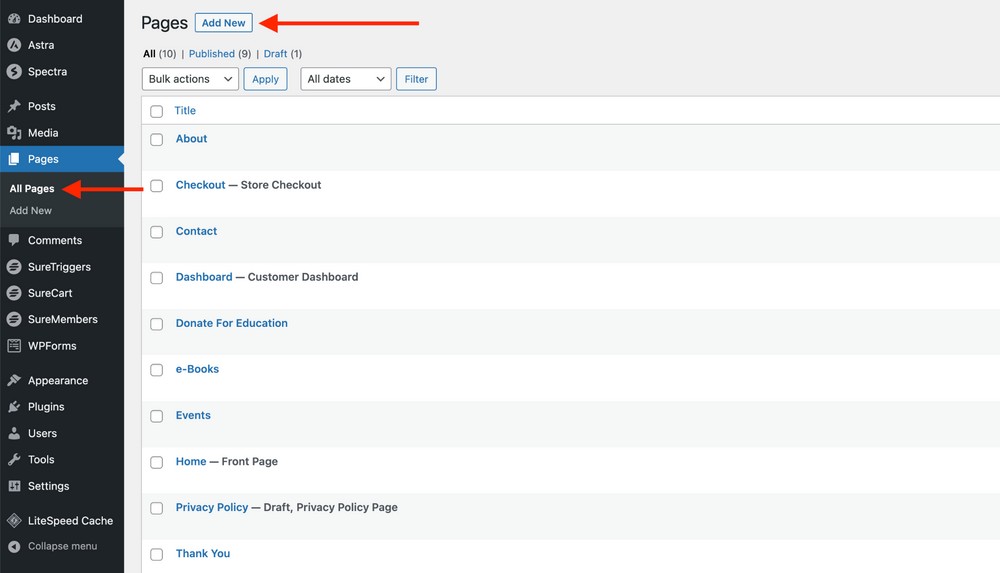Click the Comments speech bubble icon
The image size is (1000, 573).
pos(14,240)
